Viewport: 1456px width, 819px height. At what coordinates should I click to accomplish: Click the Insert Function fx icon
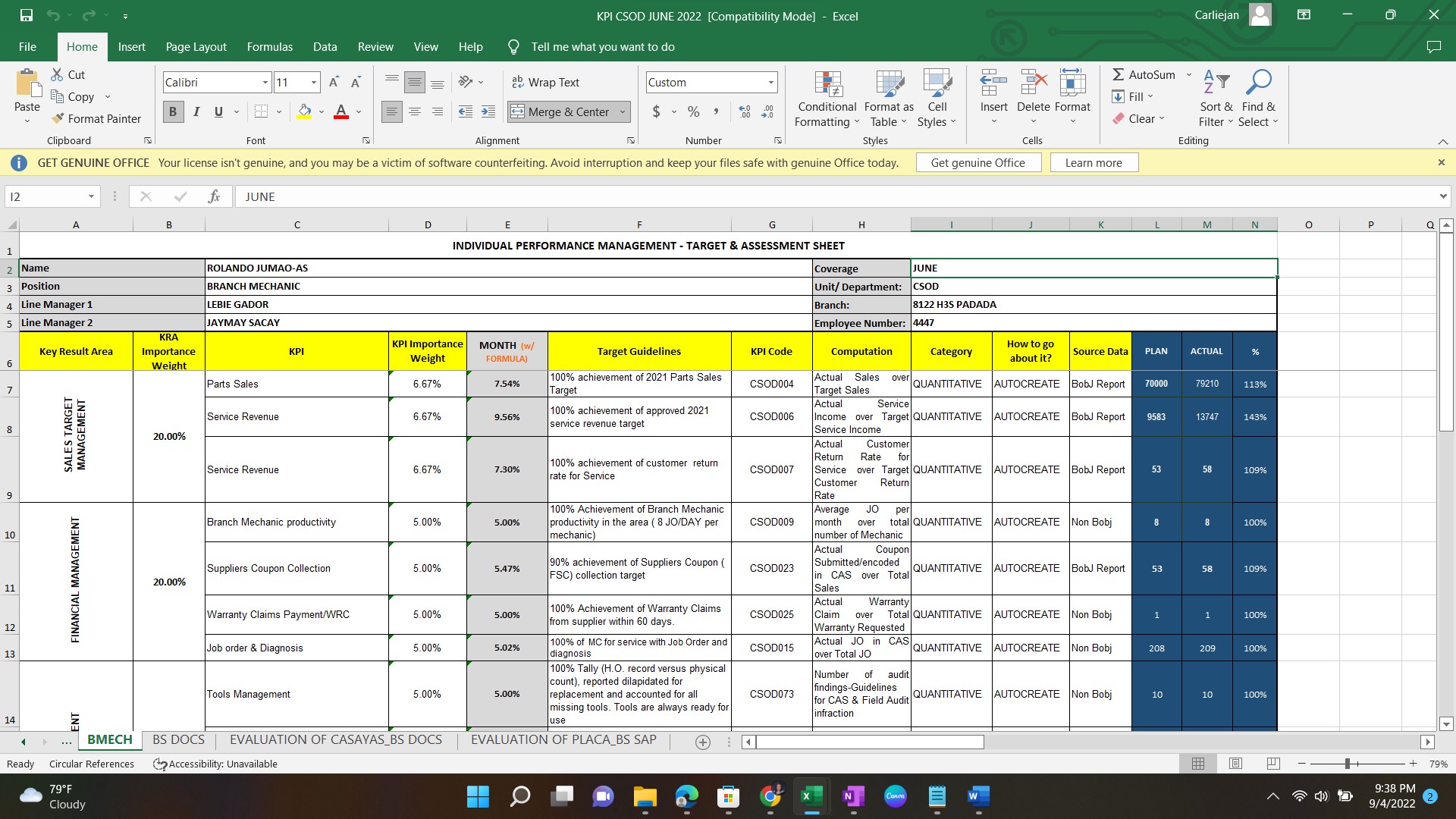coord(214,196)
